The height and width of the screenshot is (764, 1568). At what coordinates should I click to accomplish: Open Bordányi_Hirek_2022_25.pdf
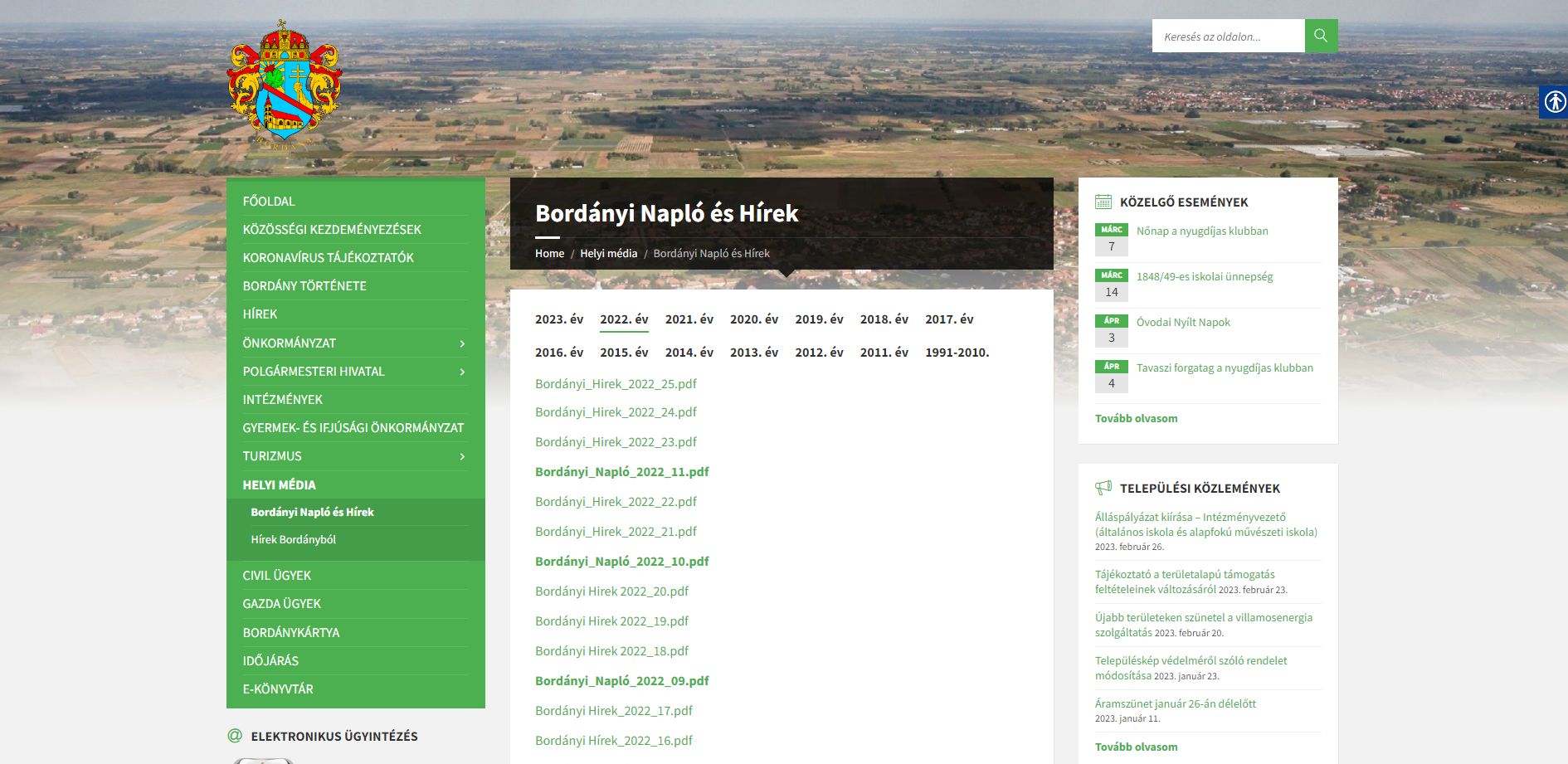[x=616, y=384]
